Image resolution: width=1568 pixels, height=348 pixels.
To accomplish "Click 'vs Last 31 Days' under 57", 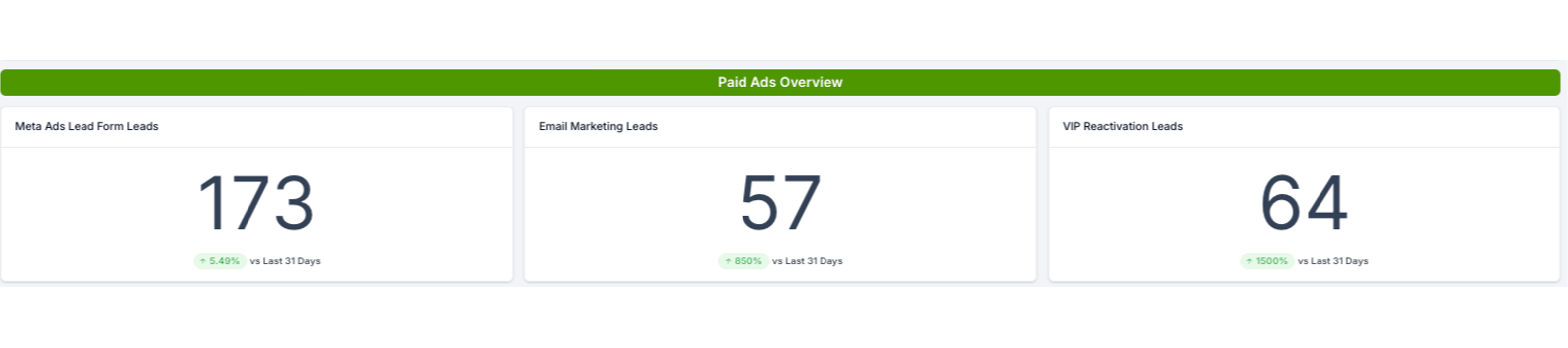I will click(x=807, y=261).
